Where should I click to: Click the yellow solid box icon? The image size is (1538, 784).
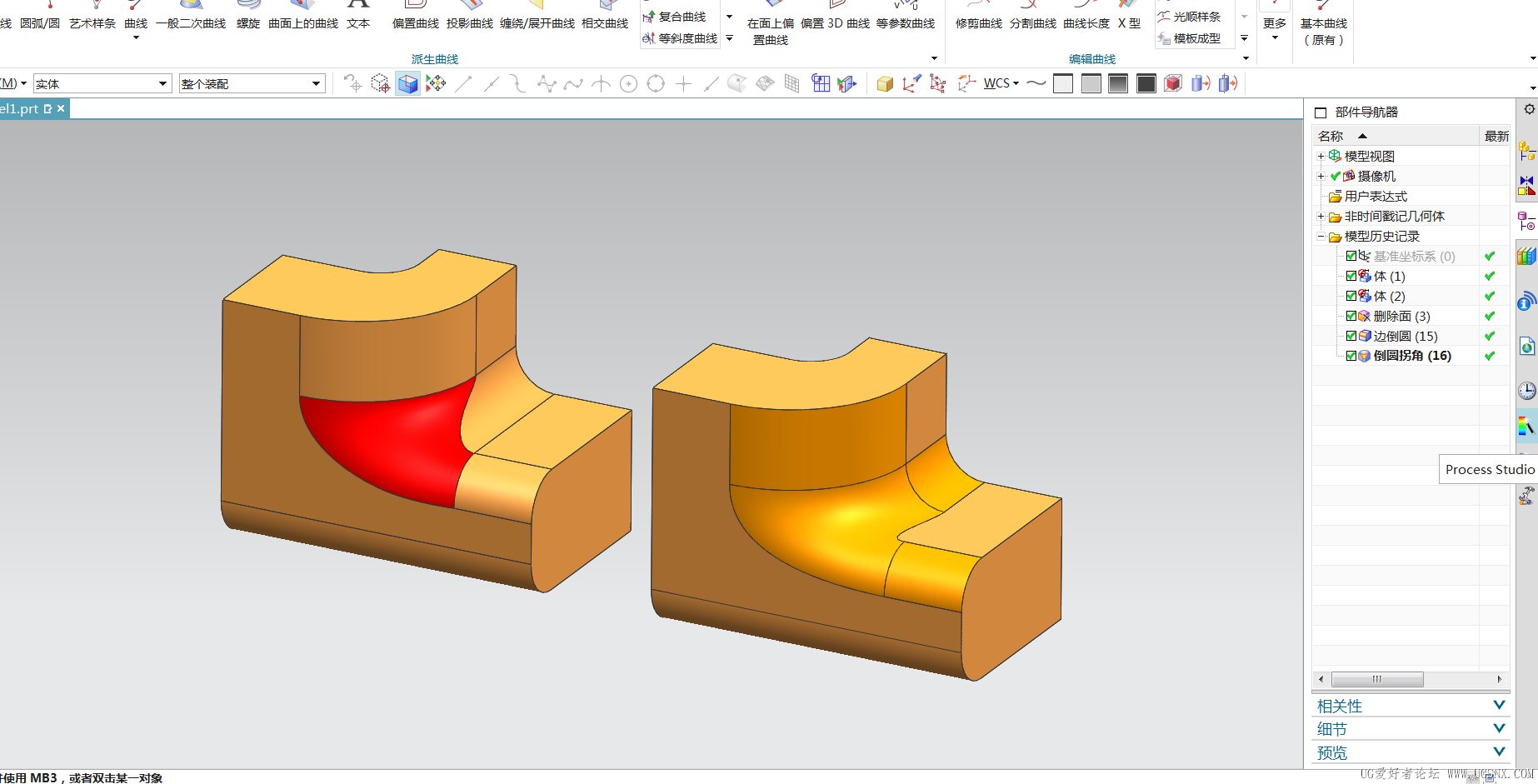coord(885,83)
